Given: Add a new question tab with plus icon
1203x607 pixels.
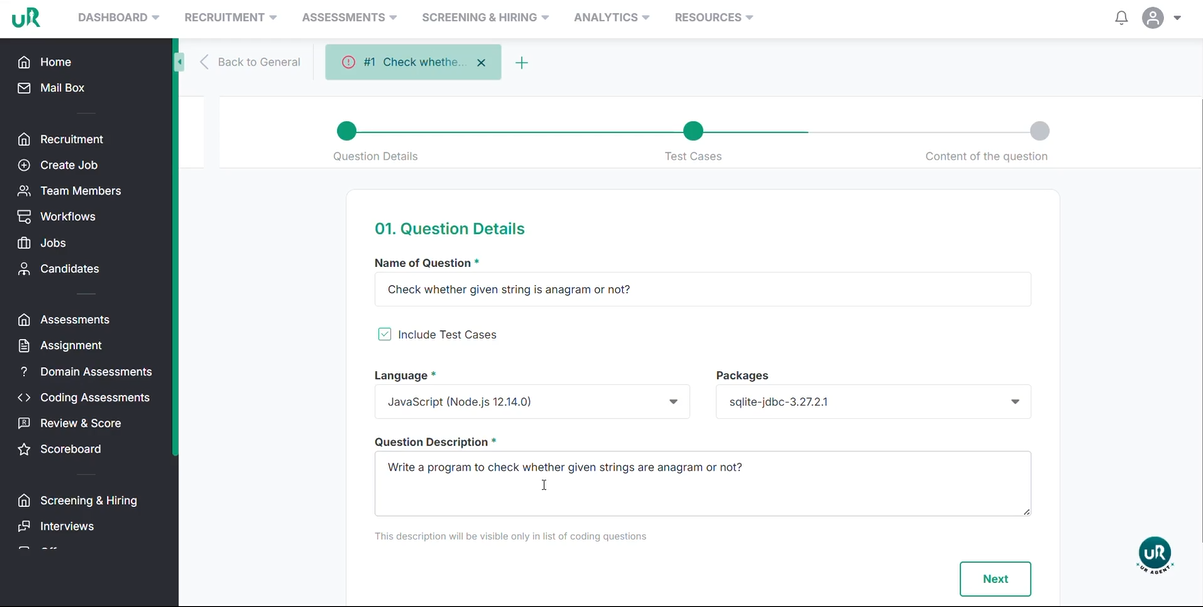Looking at the screenshot, I should (x=521, y=63).
